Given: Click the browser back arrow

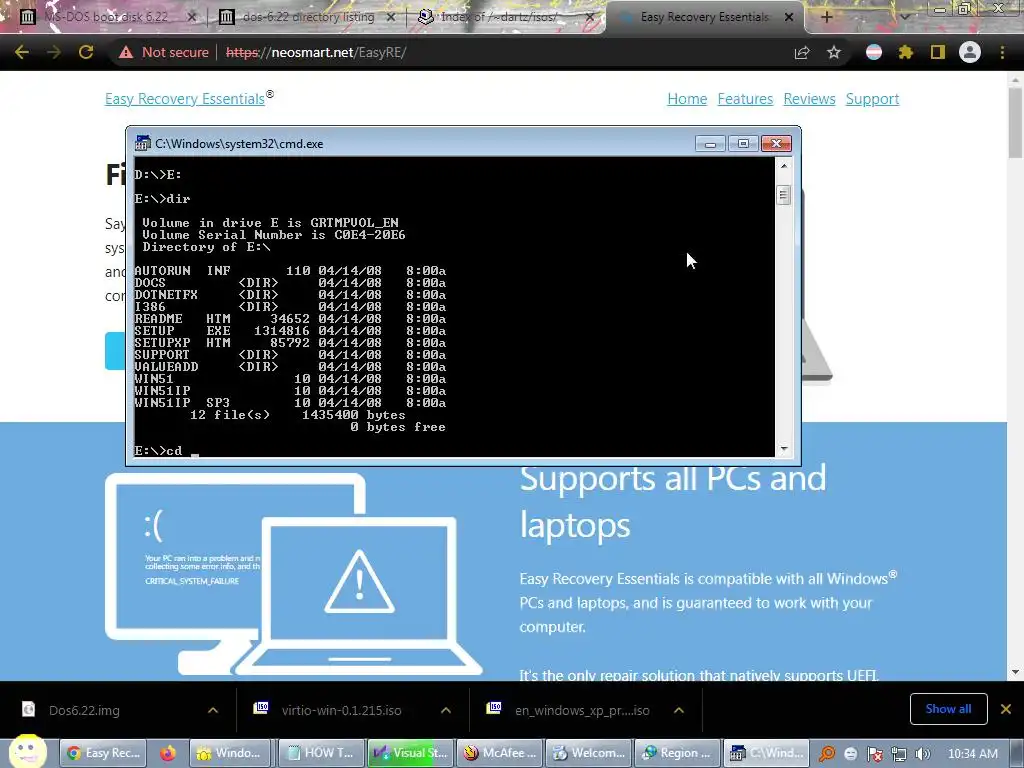Looking at the screenshot, I should point(22,52).
